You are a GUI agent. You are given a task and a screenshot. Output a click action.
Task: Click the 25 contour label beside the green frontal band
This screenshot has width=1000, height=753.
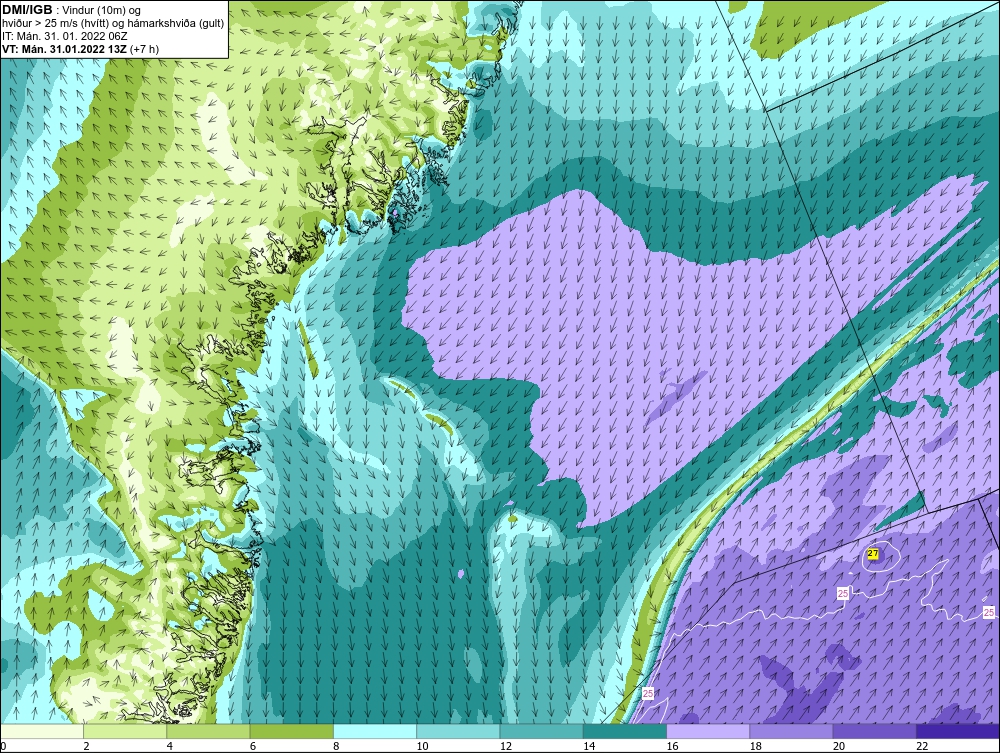648,694
